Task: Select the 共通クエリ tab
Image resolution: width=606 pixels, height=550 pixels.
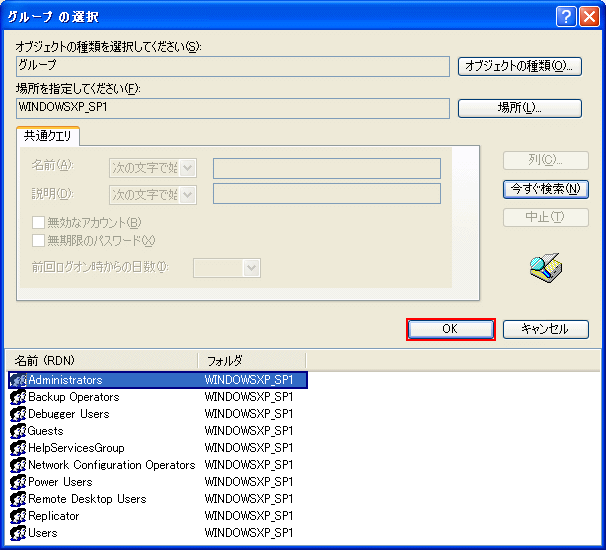Action: click(48, 136)
